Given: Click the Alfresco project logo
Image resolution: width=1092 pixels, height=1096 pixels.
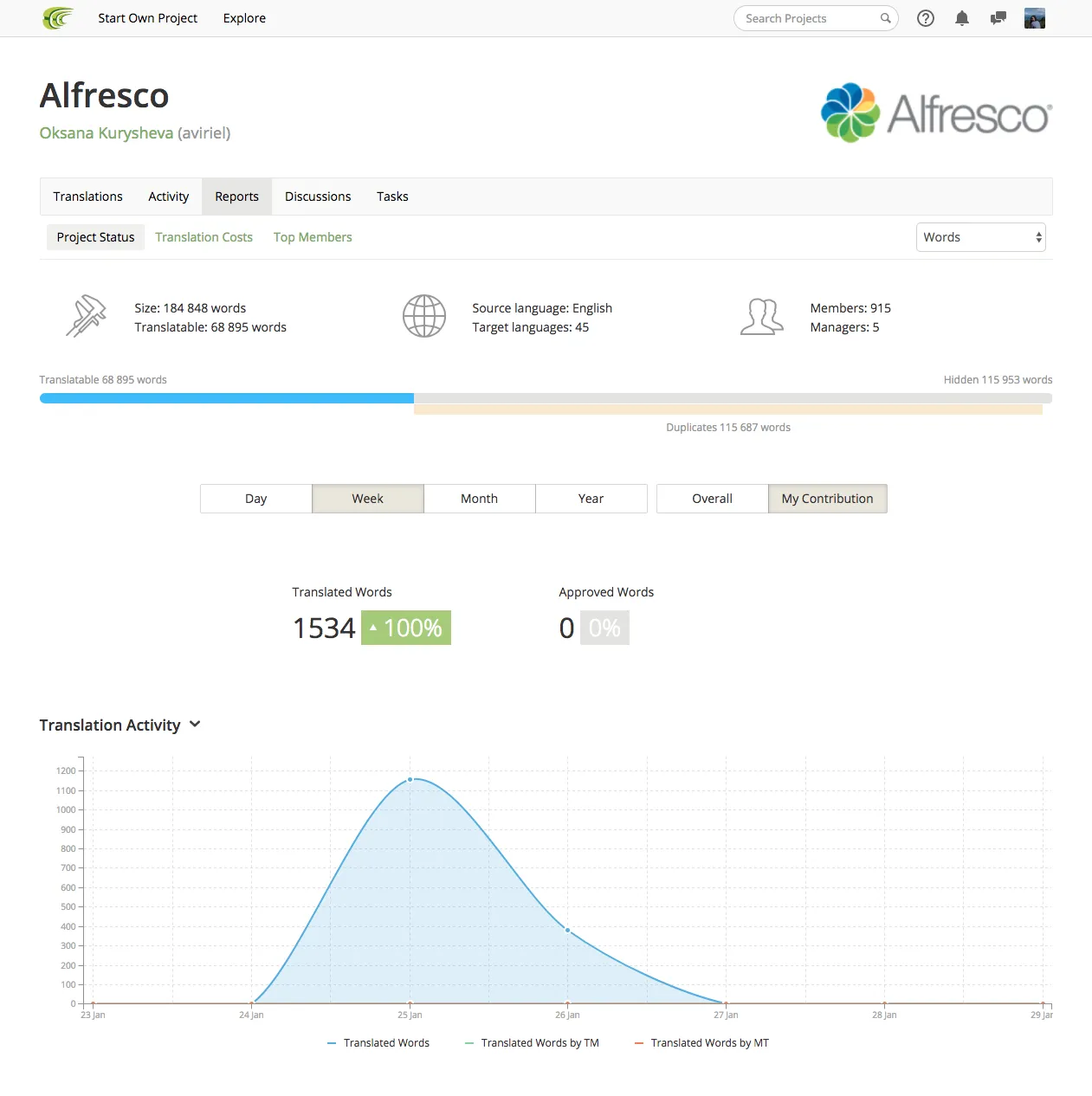Looking at the screenshot, I should (936, 113).
